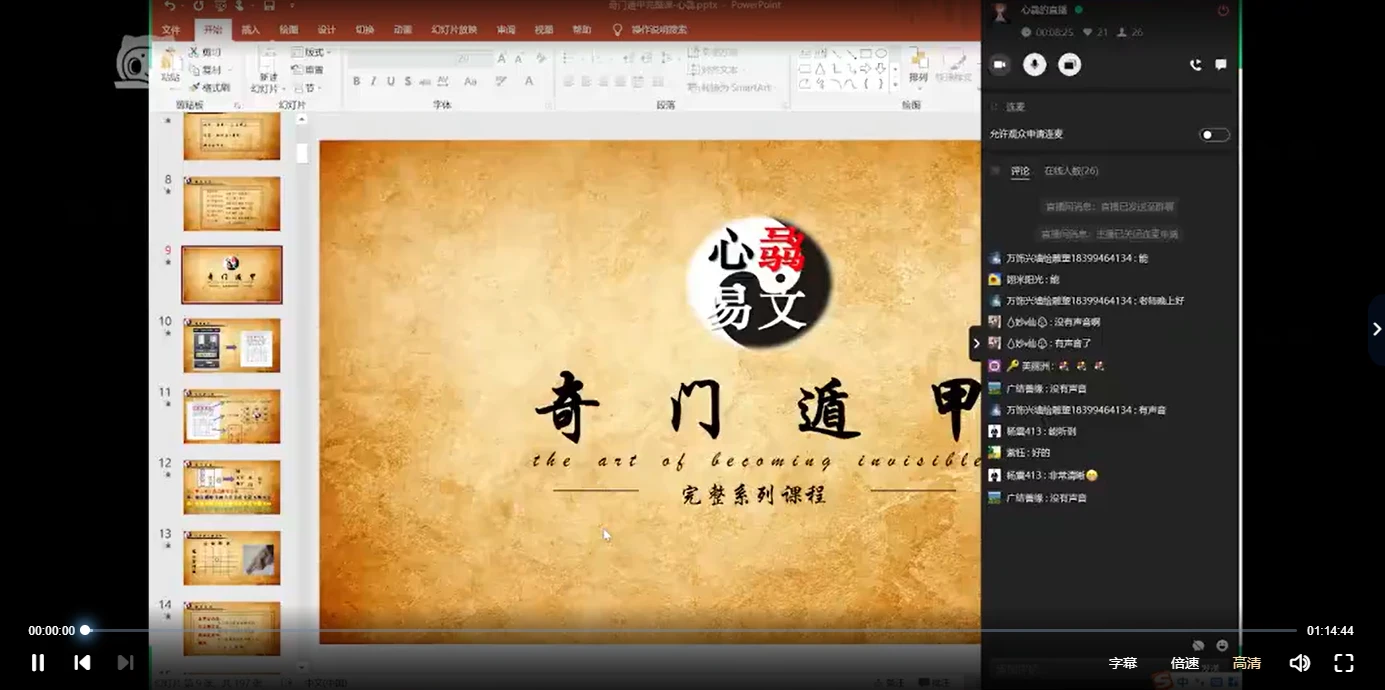Click the slide panel scrollbar handle
1385x690 pixels.
point(302,153)
